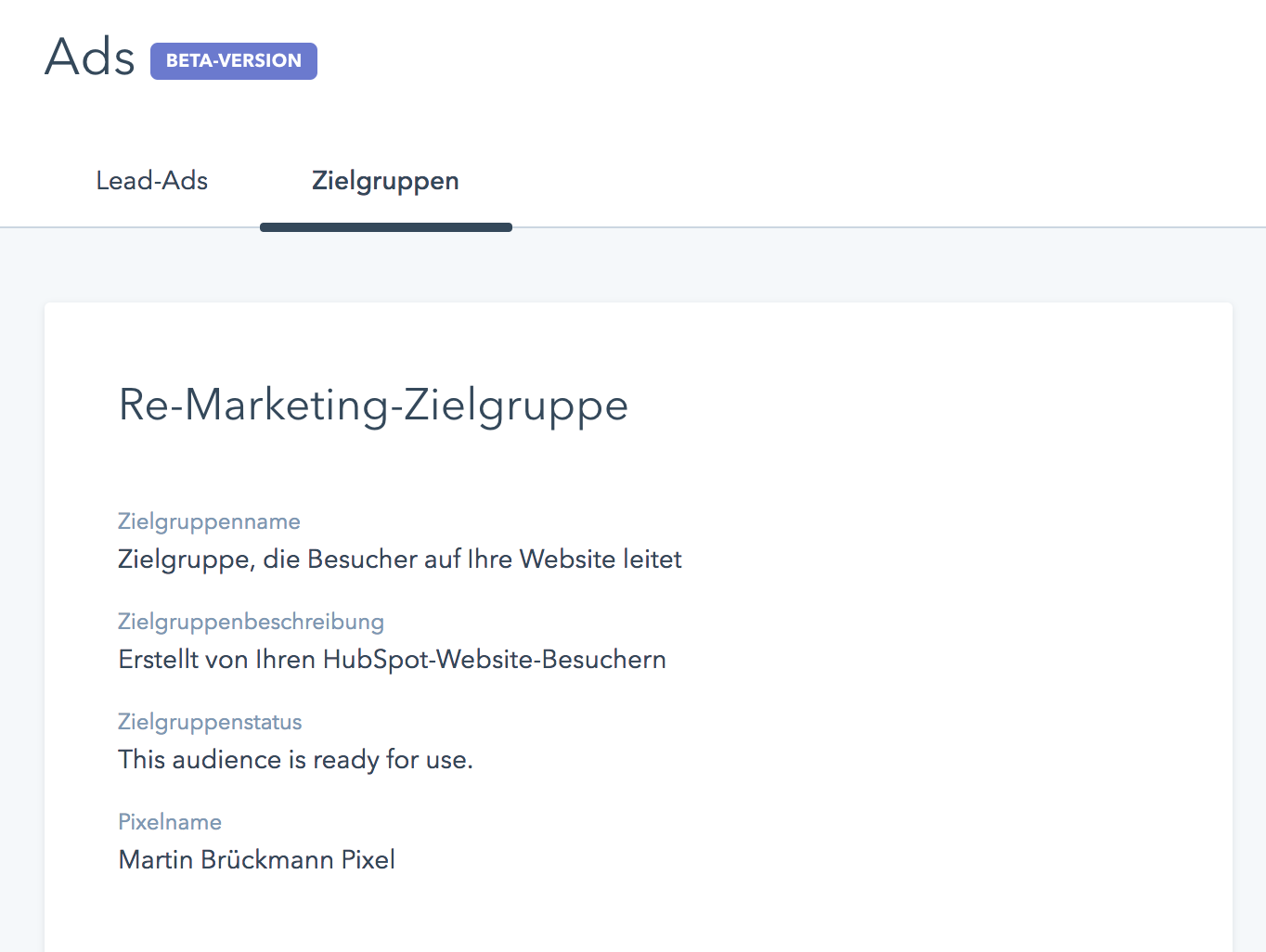Viewport: 1266px width, 952px height.
Task: Click the description starting with 'Erstellt von Ihren'
Action: tap(392, 660)
